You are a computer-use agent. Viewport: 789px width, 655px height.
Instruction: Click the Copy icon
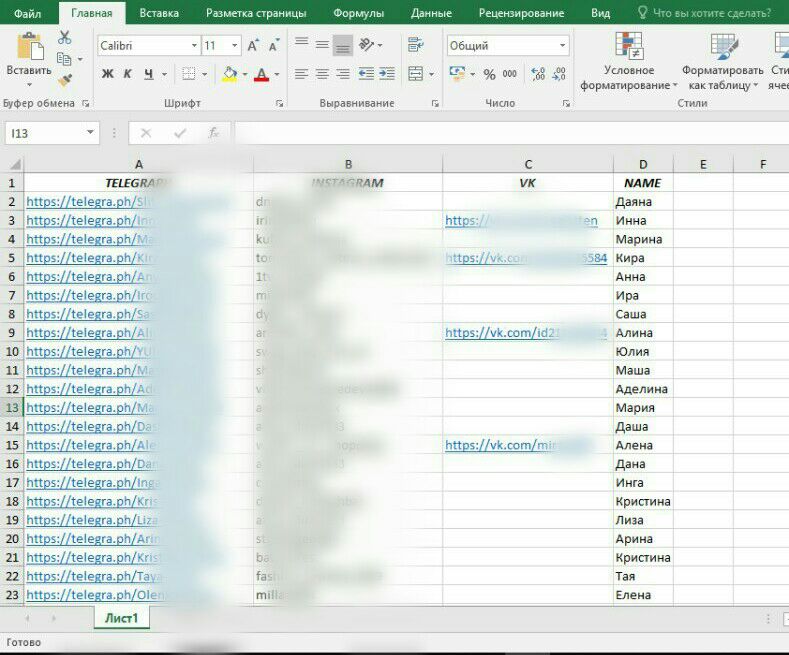click(64, 59)
